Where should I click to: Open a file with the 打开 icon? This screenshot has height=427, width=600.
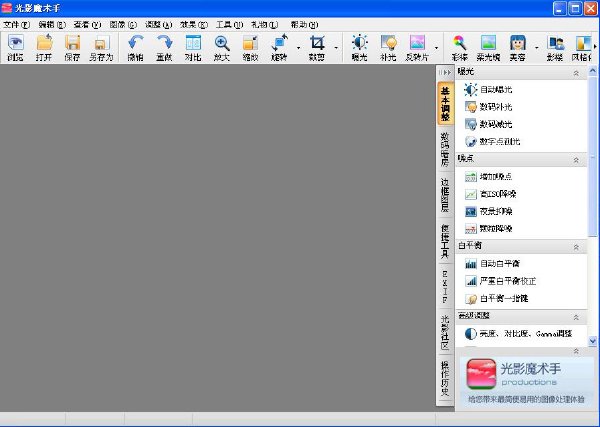(x=45, y=47)
